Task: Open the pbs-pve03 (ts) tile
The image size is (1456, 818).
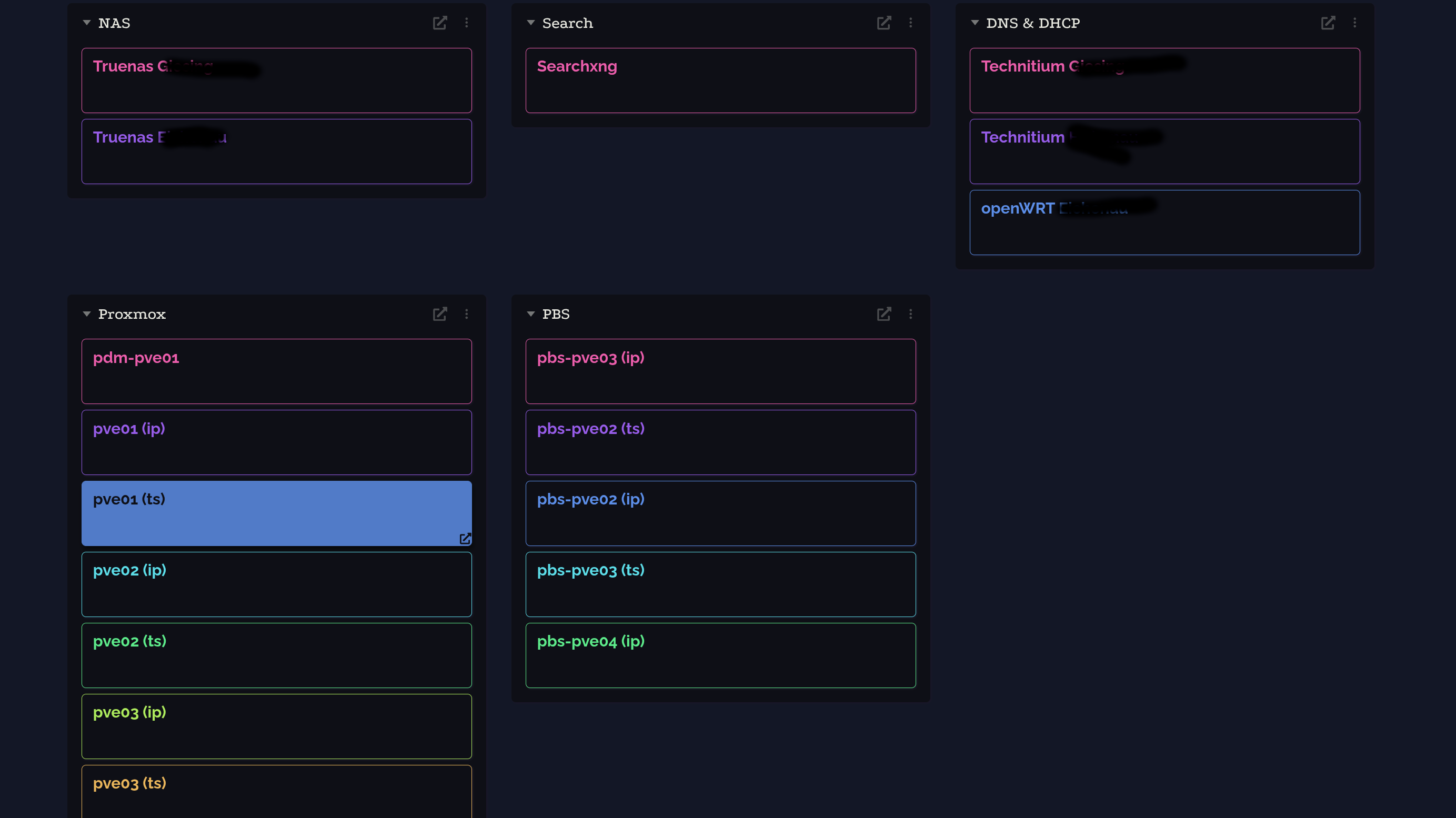Action: coord(721,584)
